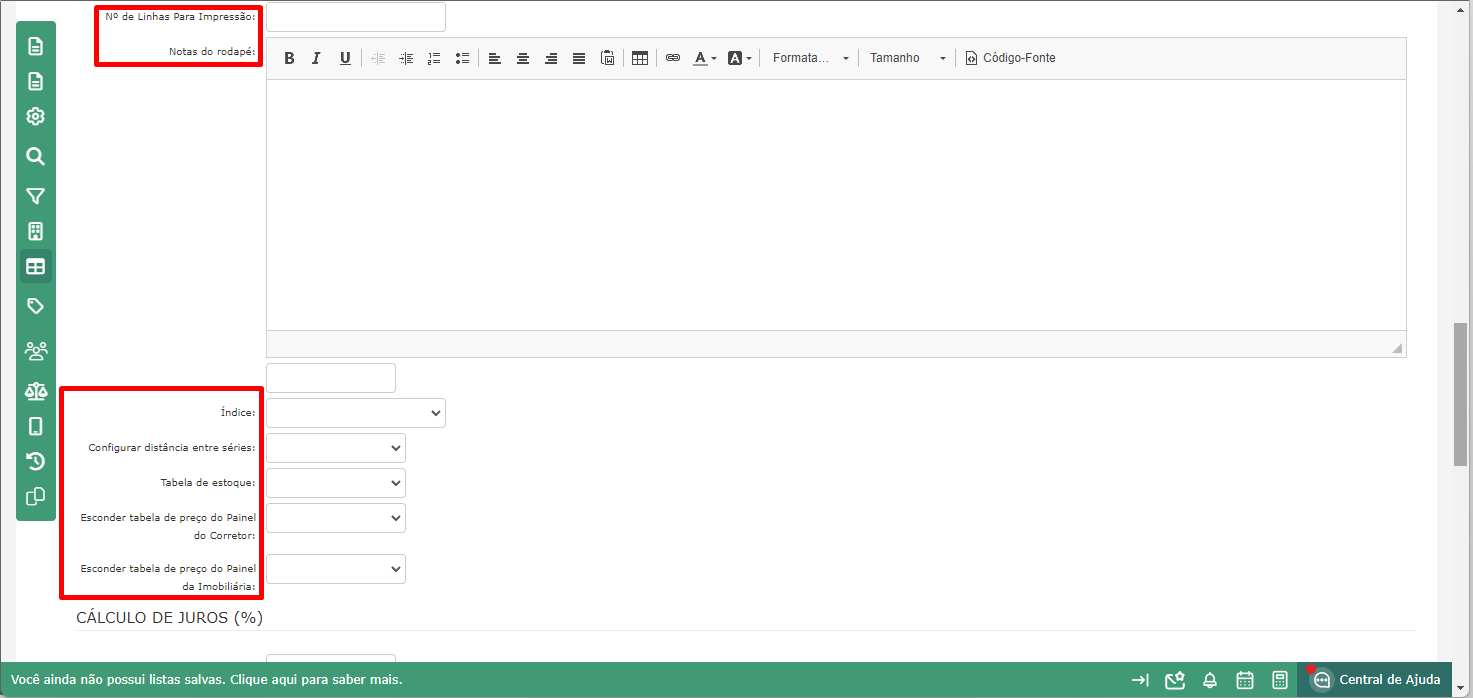Click the balance scale icon in sidebar
The width and height of the screenshot is (1473, 698).
coord(36,391)
